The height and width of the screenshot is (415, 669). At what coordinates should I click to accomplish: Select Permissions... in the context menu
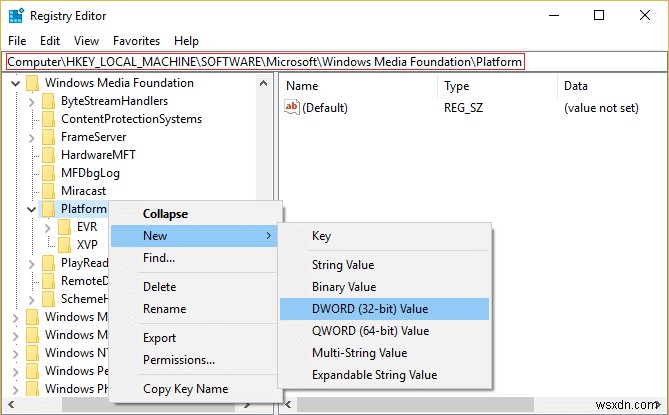pos(179,360)
